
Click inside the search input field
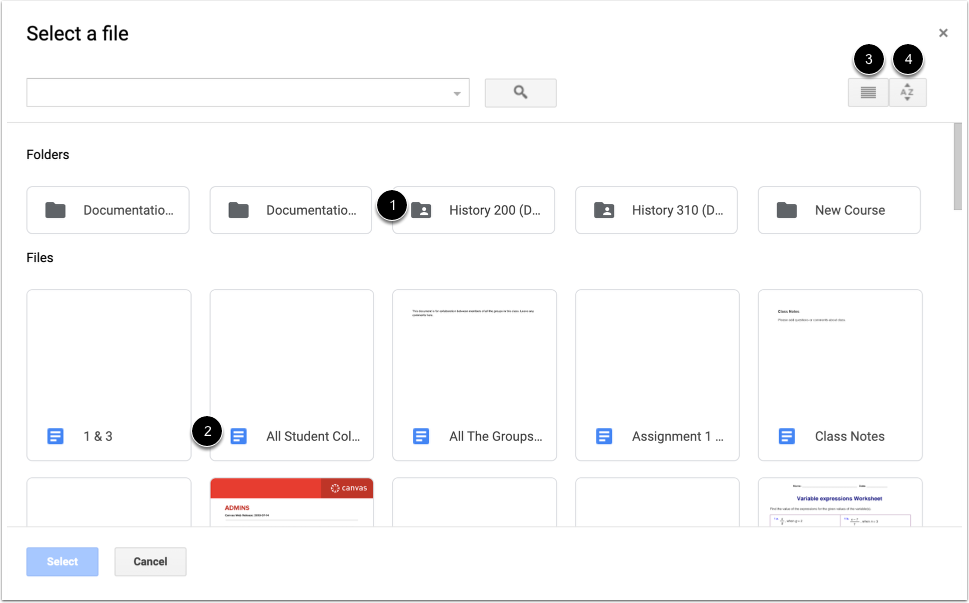(240, 92)
